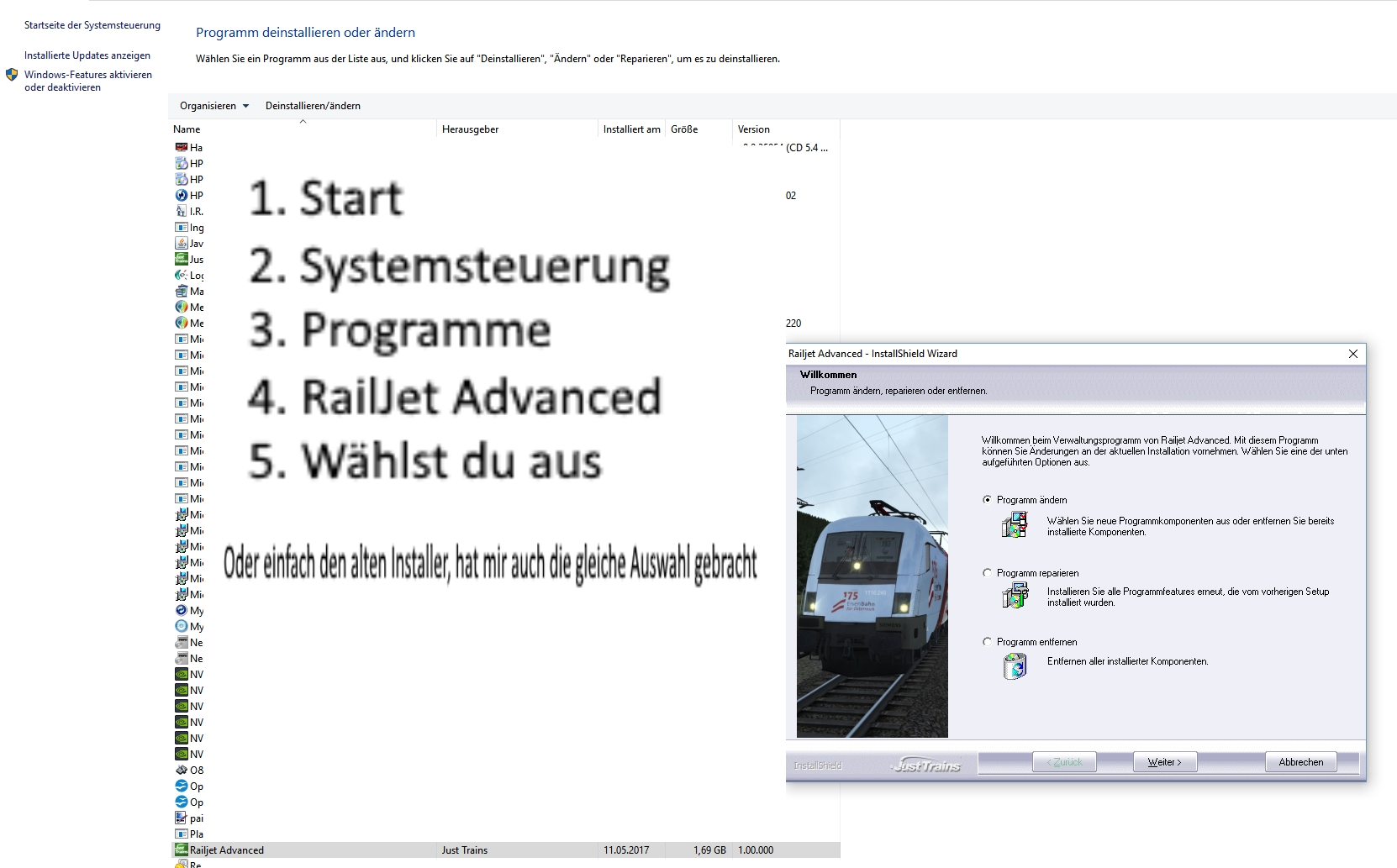1397x868 pixels.
Task: Click the 'Just Trains' publisher cell
Action: point(465,850)
